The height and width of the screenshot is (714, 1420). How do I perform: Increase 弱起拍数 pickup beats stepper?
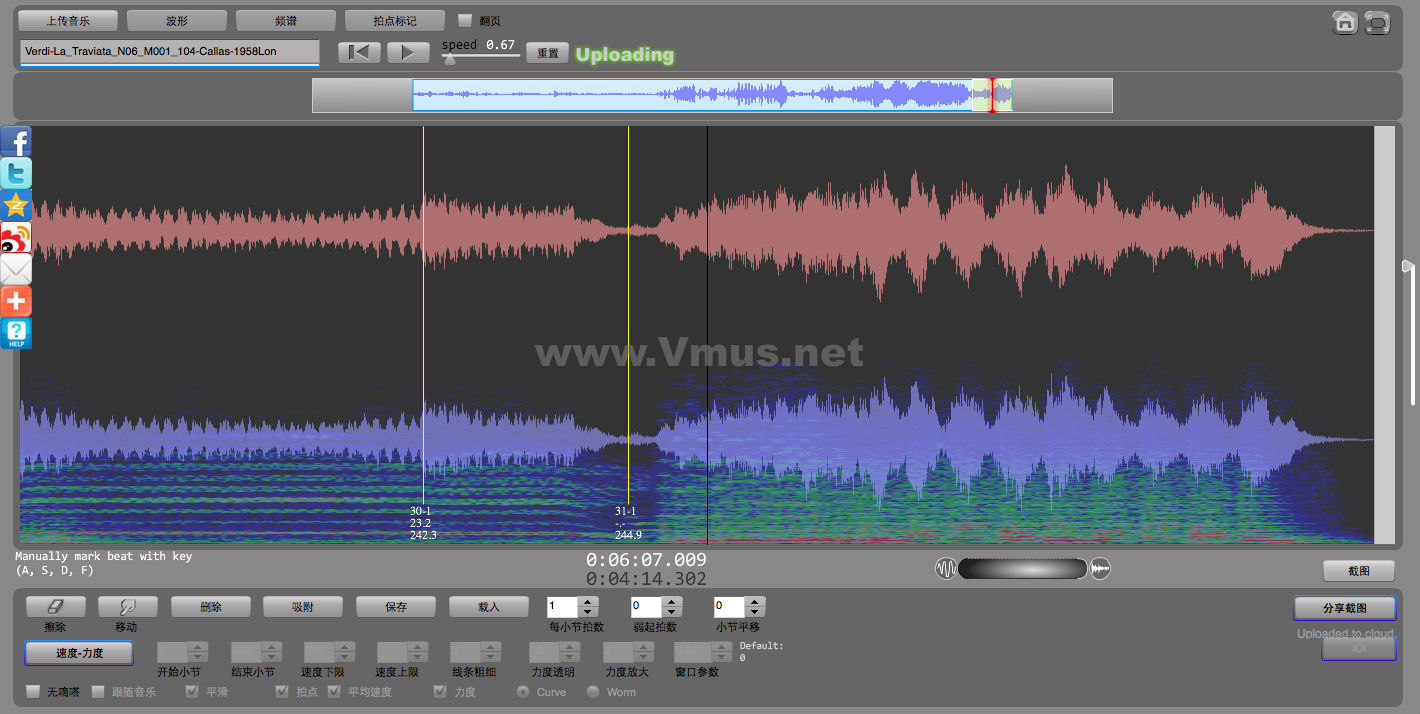[672, 602]
